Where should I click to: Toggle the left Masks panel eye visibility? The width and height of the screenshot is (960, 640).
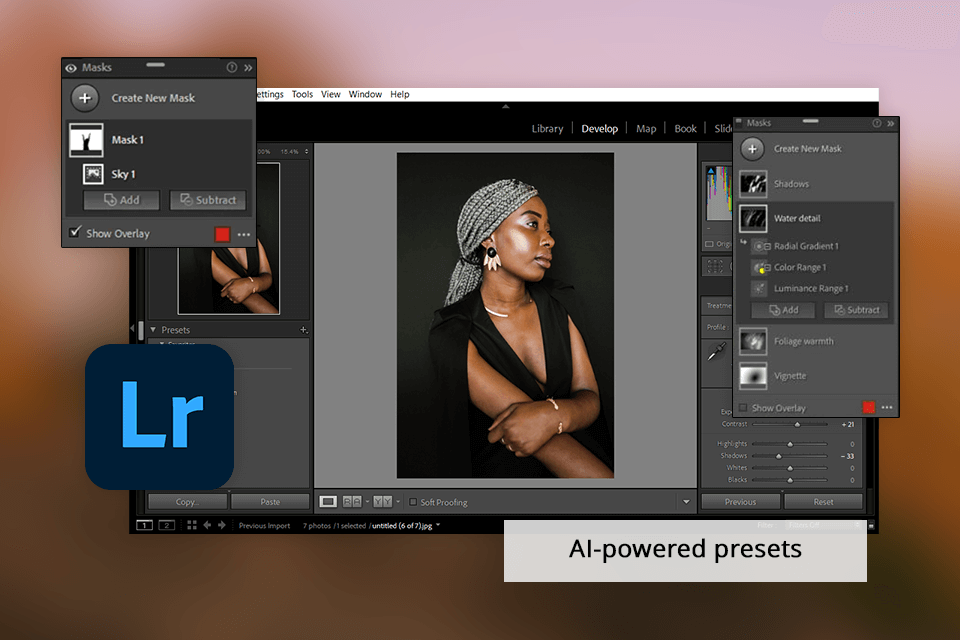click(x=72, y=68)
